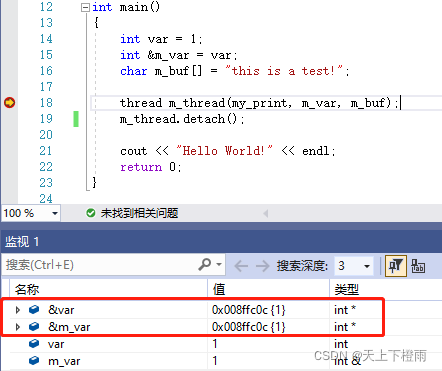Click the search magnifier icon in watch

205,265
